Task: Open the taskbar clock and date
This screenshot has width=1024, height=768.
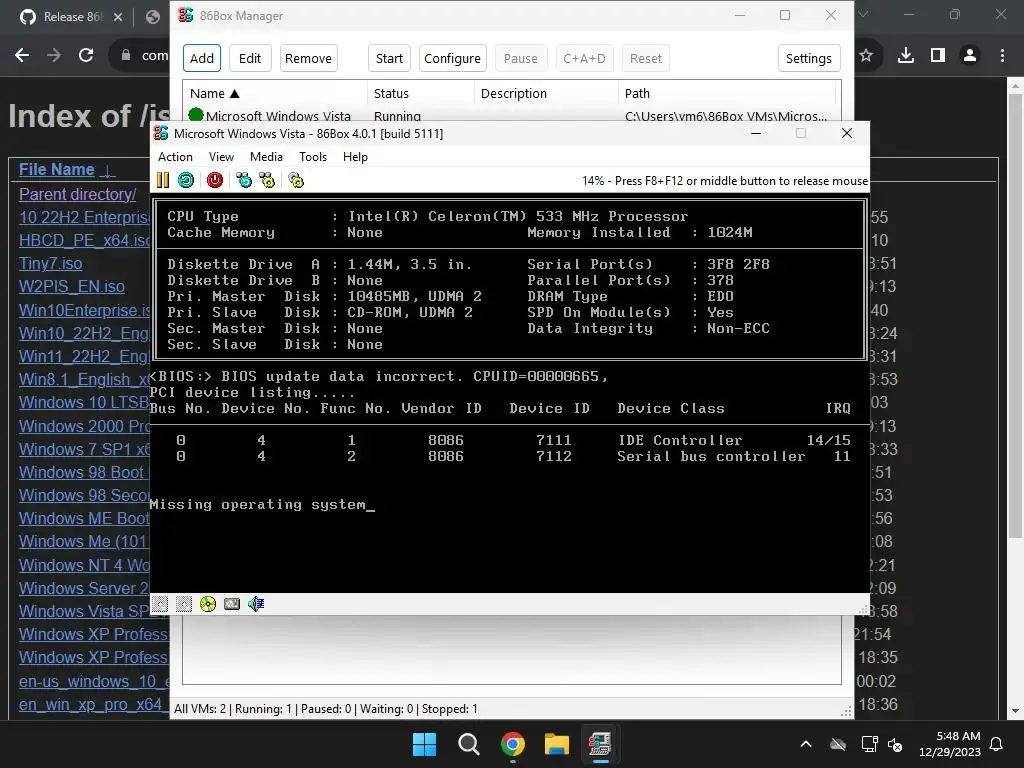Action: tap(950, 744)
